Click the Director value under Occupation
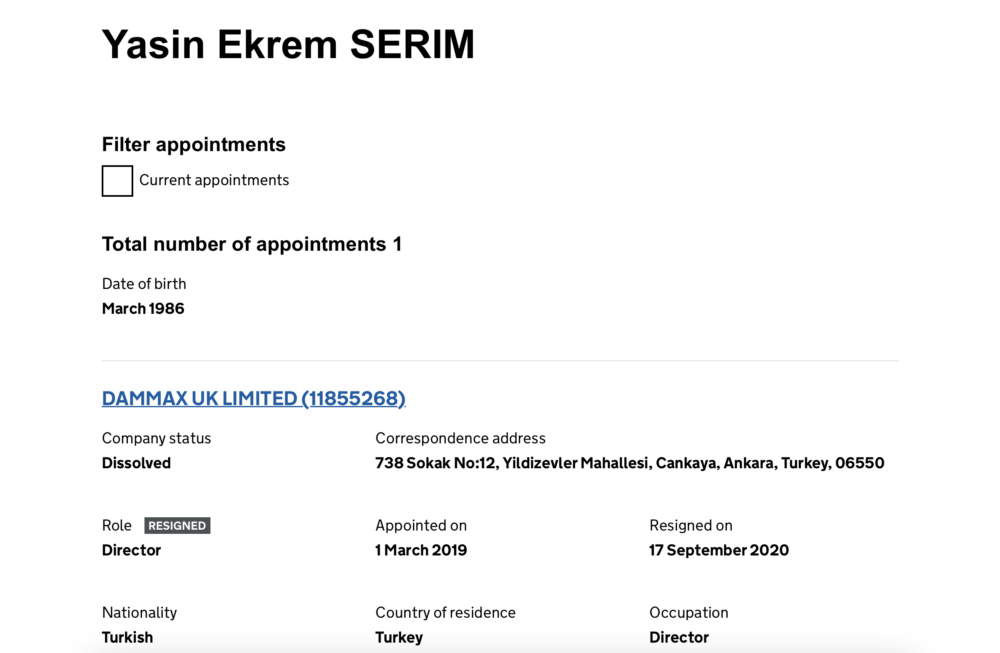1000x653 pixels. tap(679, 637)
